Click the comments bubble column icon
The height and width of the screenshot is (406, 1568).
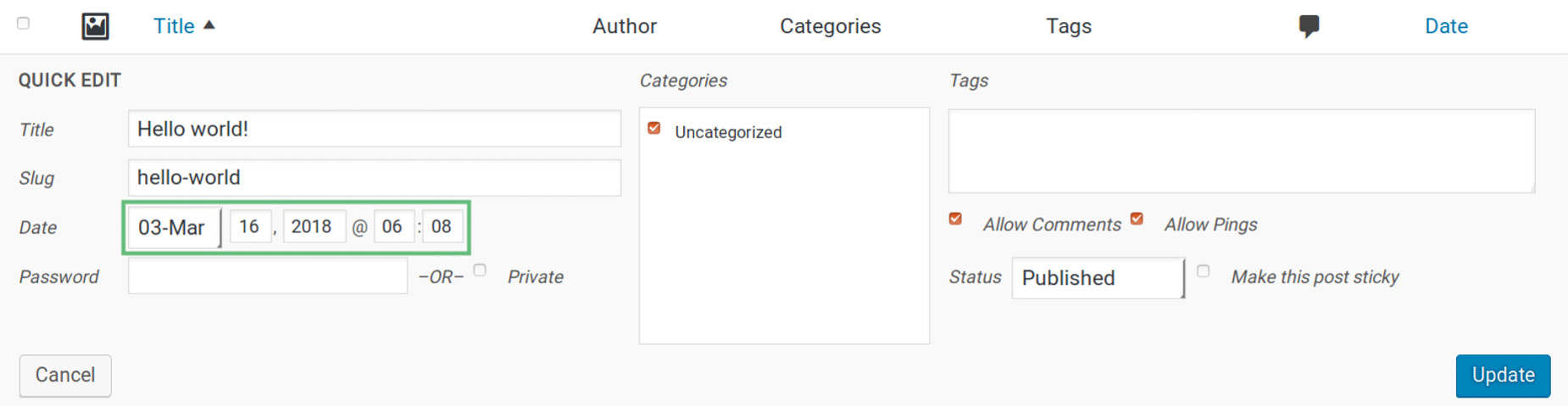click(x=1309, y=26)
